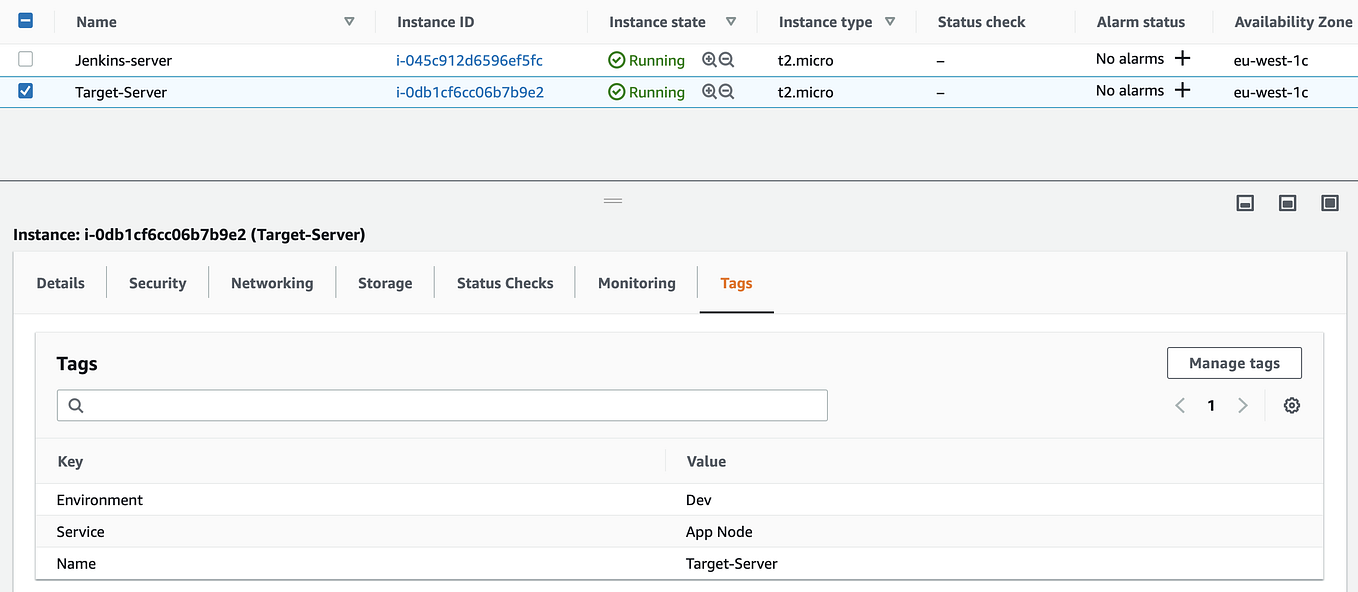Open the Instance state column filter arrow
This screenshot has width=1358, height=592.
[x=731, y=22]
